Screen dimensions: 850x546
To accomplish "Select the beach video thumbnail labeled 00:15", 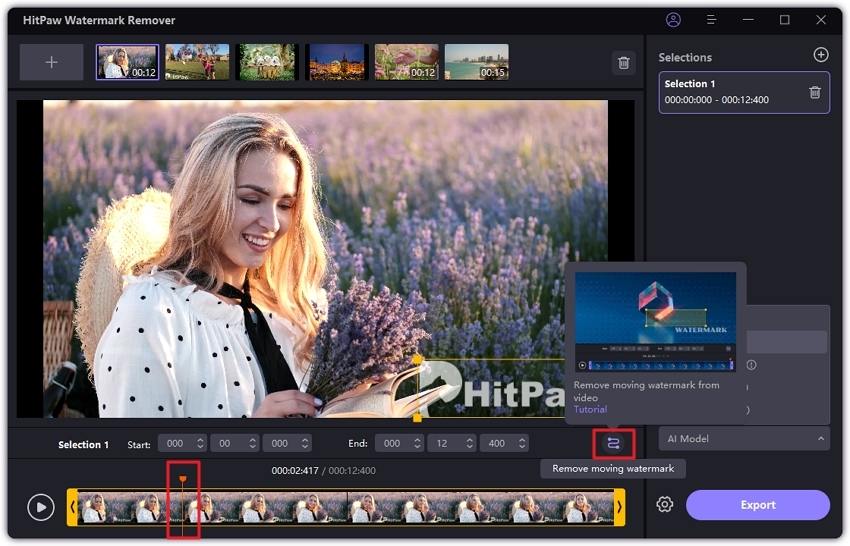I will pos(476,62).
